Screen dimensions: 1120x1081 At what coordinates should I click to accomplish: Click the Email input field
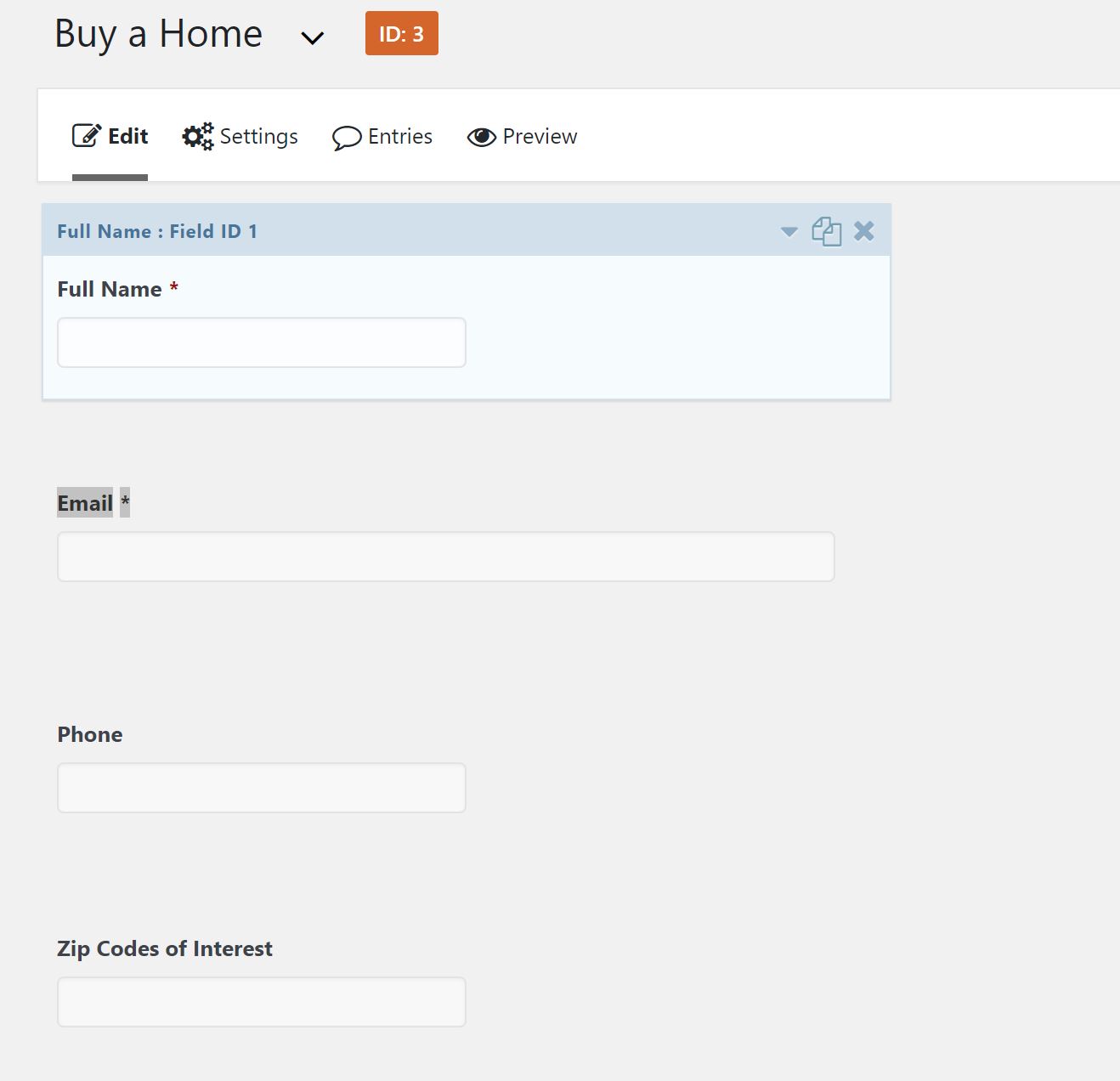coord(446,557)
